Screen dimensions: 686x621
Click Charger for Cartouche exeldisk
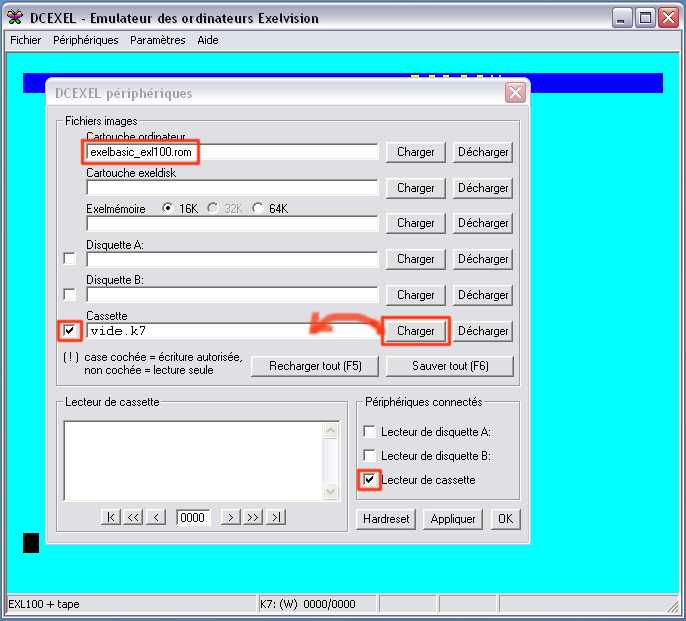416,188
